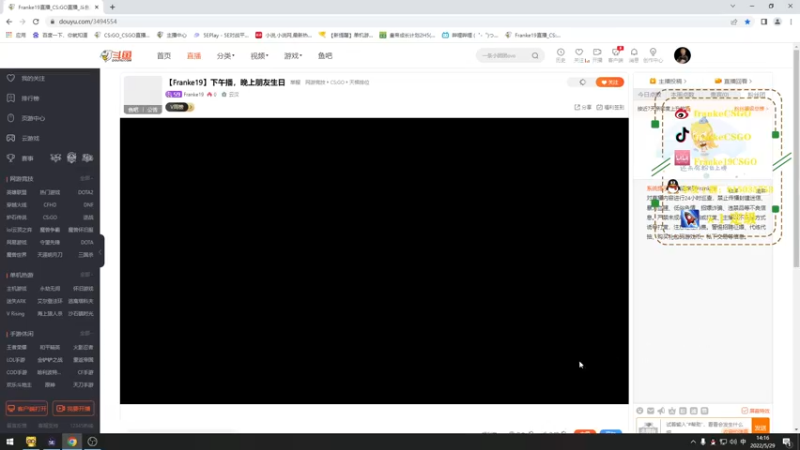Viewport: 800px width, 450px height.
Task: Open 鱼吧 in the navigation
Action: (325, 56)
